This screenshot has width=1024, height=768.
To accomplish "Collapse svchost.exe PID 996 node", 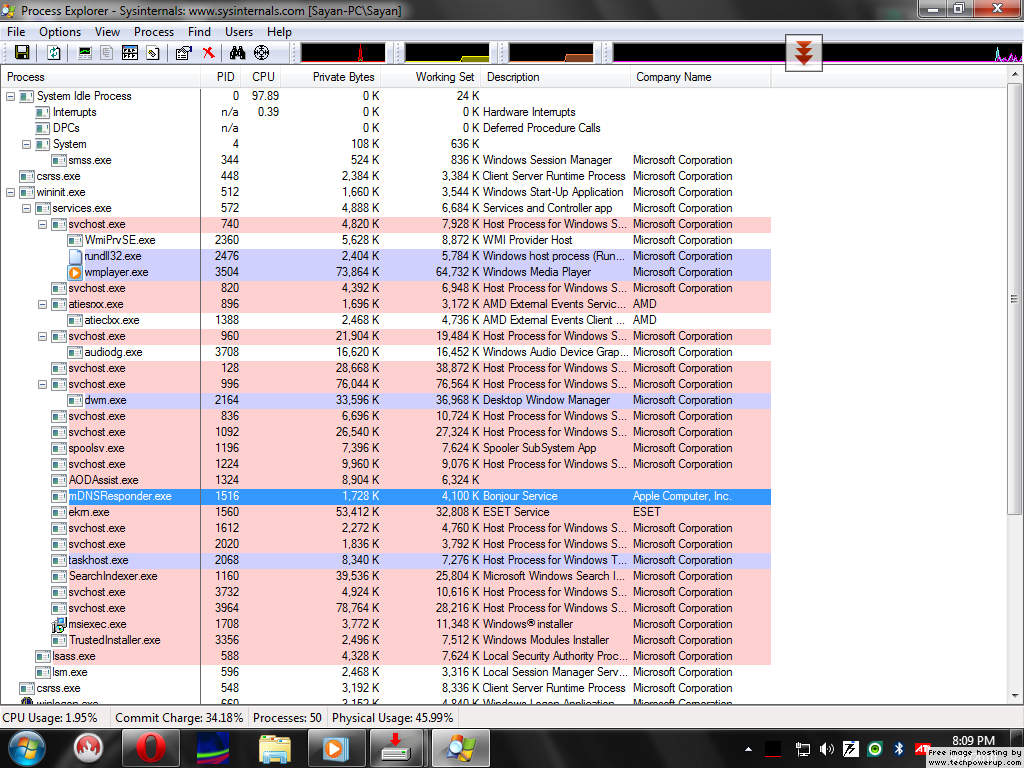I will 42,384.
